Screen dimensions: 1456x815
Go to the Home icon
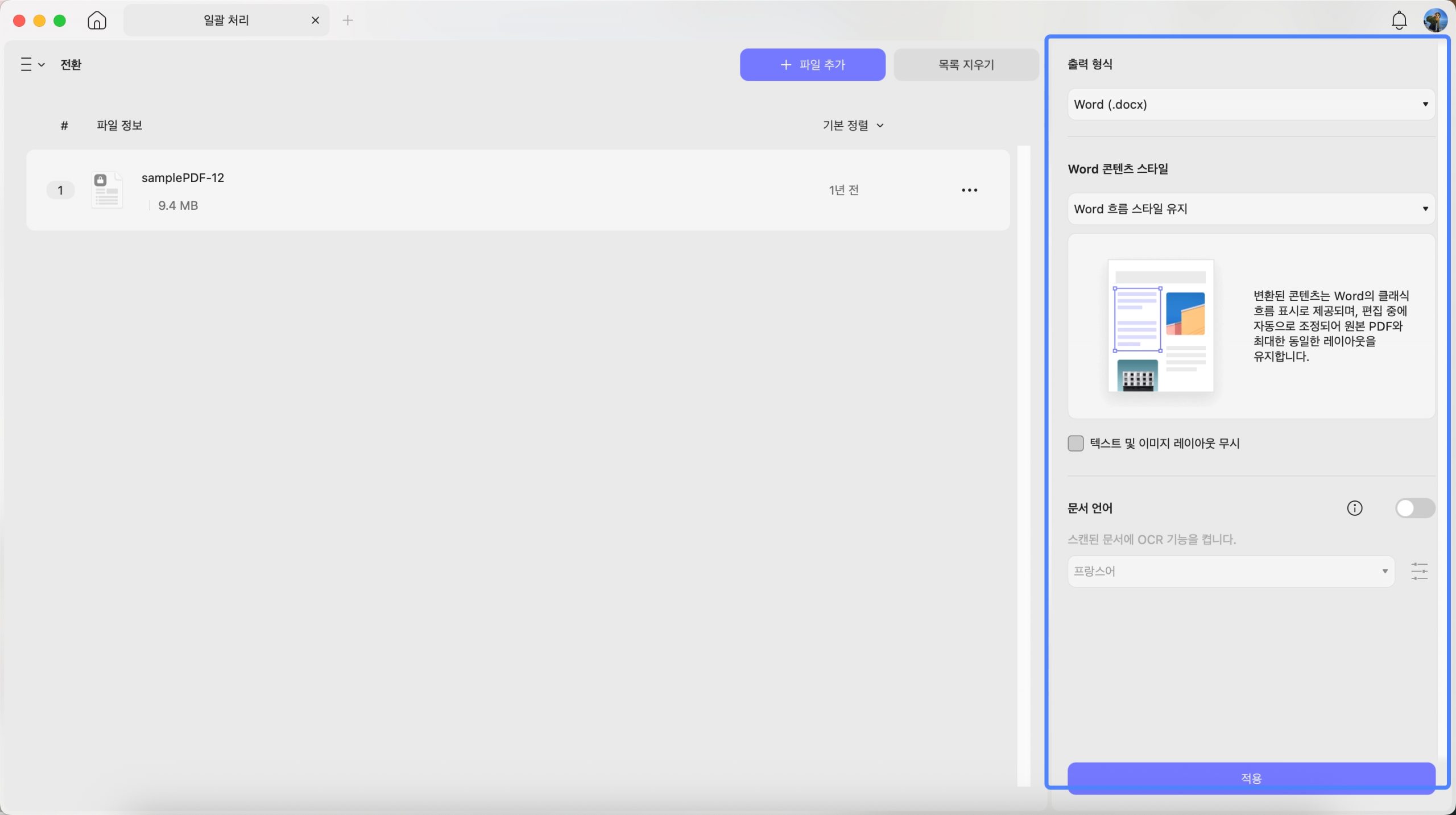(97, 20)
